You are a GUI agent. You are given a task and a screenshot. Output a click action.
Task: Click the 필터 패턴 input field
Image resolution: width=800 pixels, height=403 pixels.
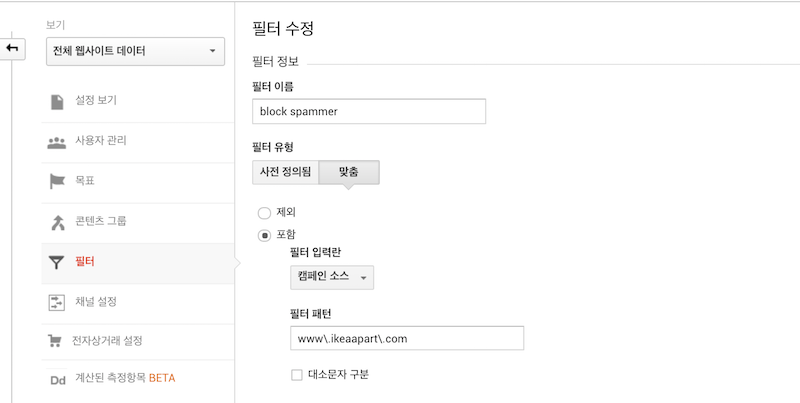406,338
